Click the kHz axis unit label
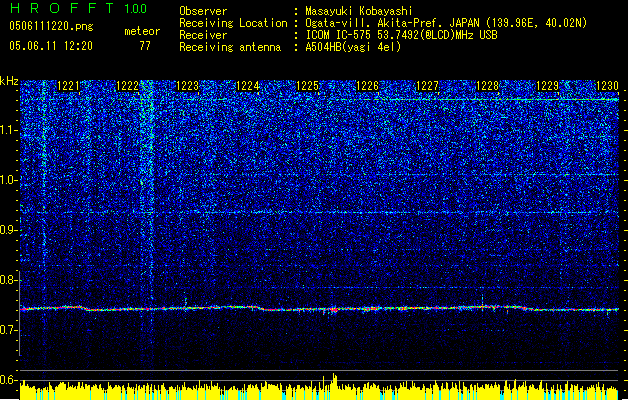 (x=9, y=81)
